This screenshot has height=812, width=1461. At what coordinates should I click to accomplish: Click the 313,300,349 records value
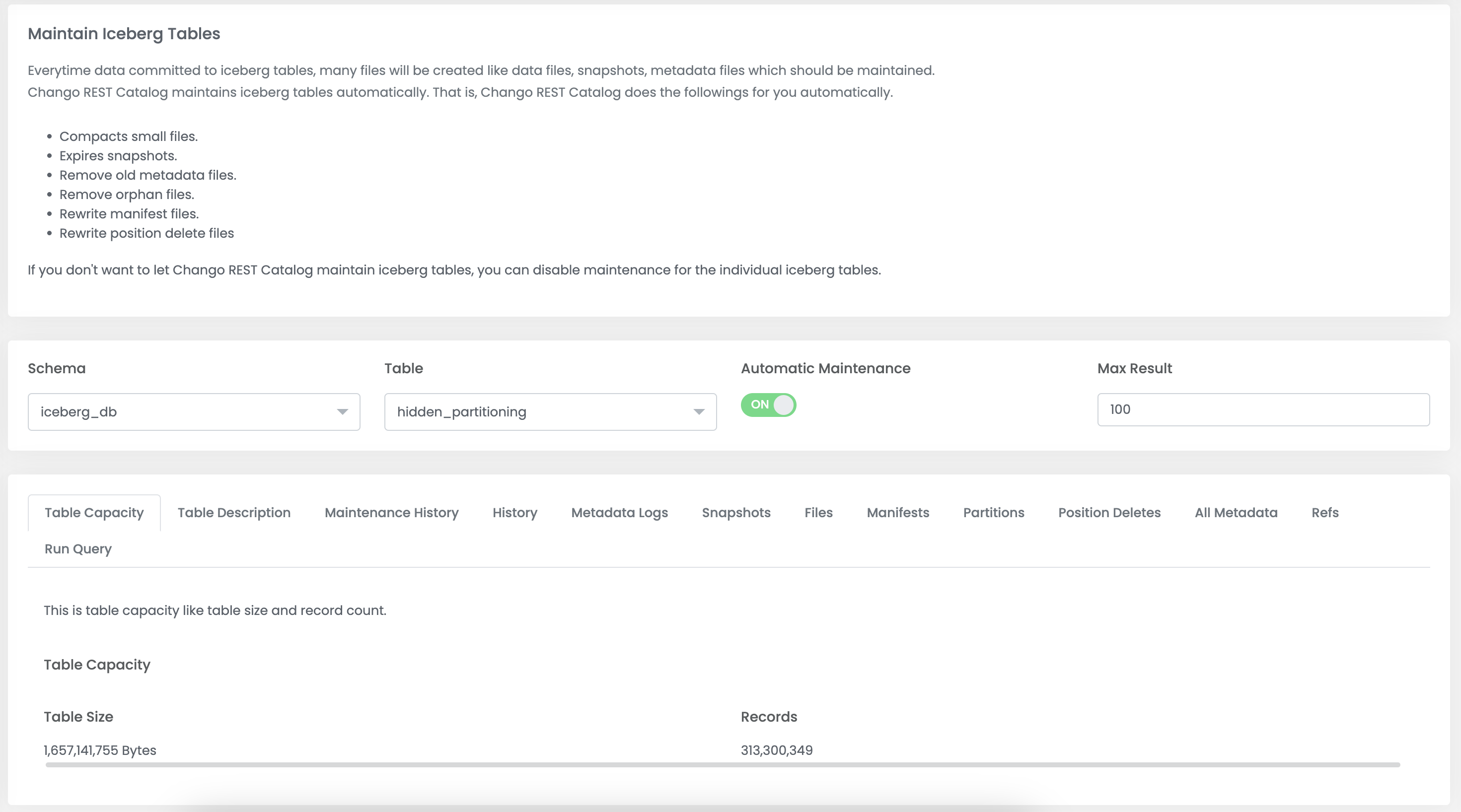[x=777, y=750]
